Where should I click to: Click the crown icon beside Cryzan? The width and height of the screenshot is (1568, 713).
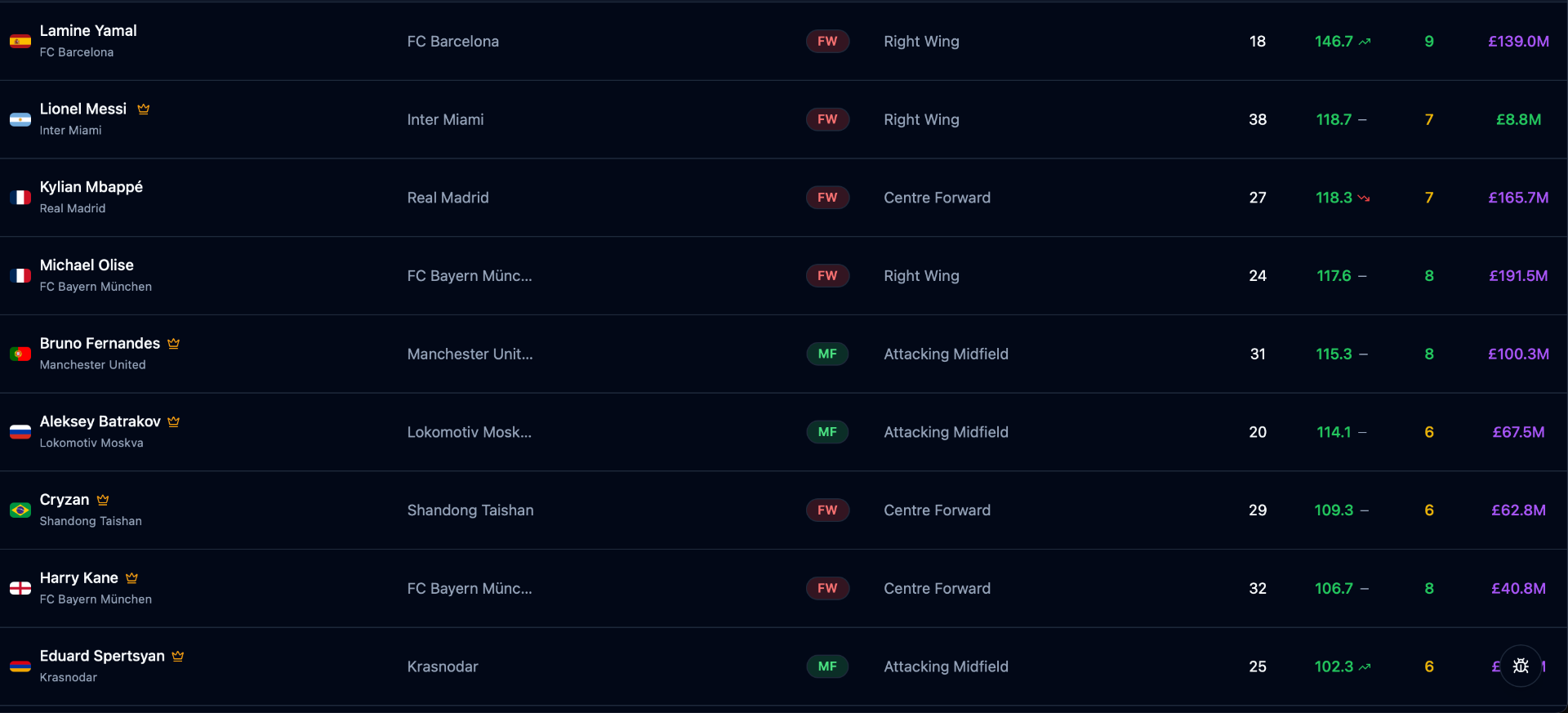(x=103, y=500)
